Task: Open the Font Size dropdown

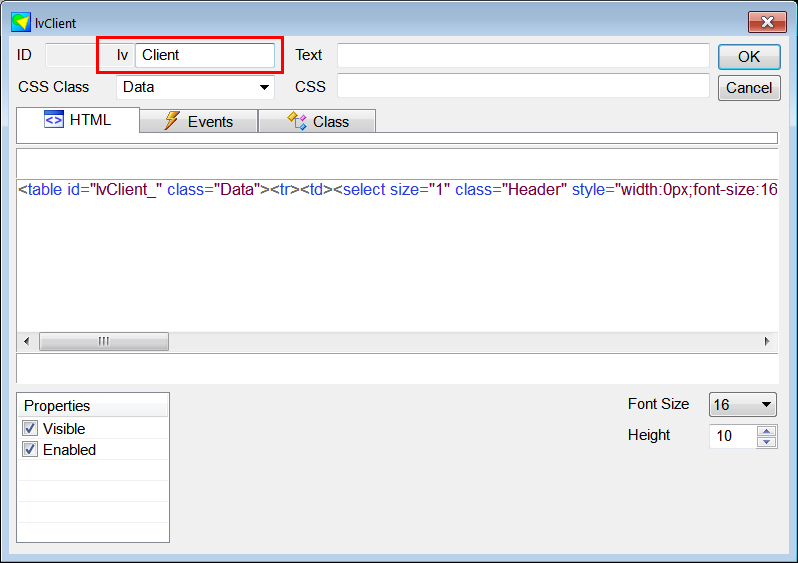Action: pyautogui.click(x=766, y=405)
